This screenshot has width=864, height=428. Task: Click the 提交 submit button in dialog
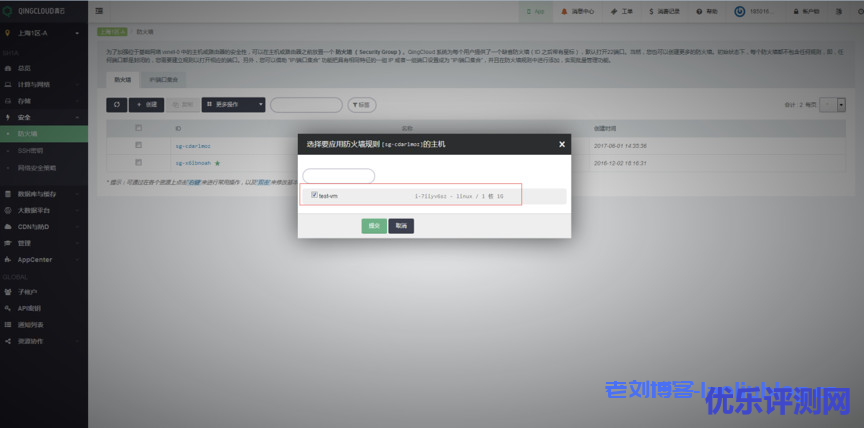374,226
